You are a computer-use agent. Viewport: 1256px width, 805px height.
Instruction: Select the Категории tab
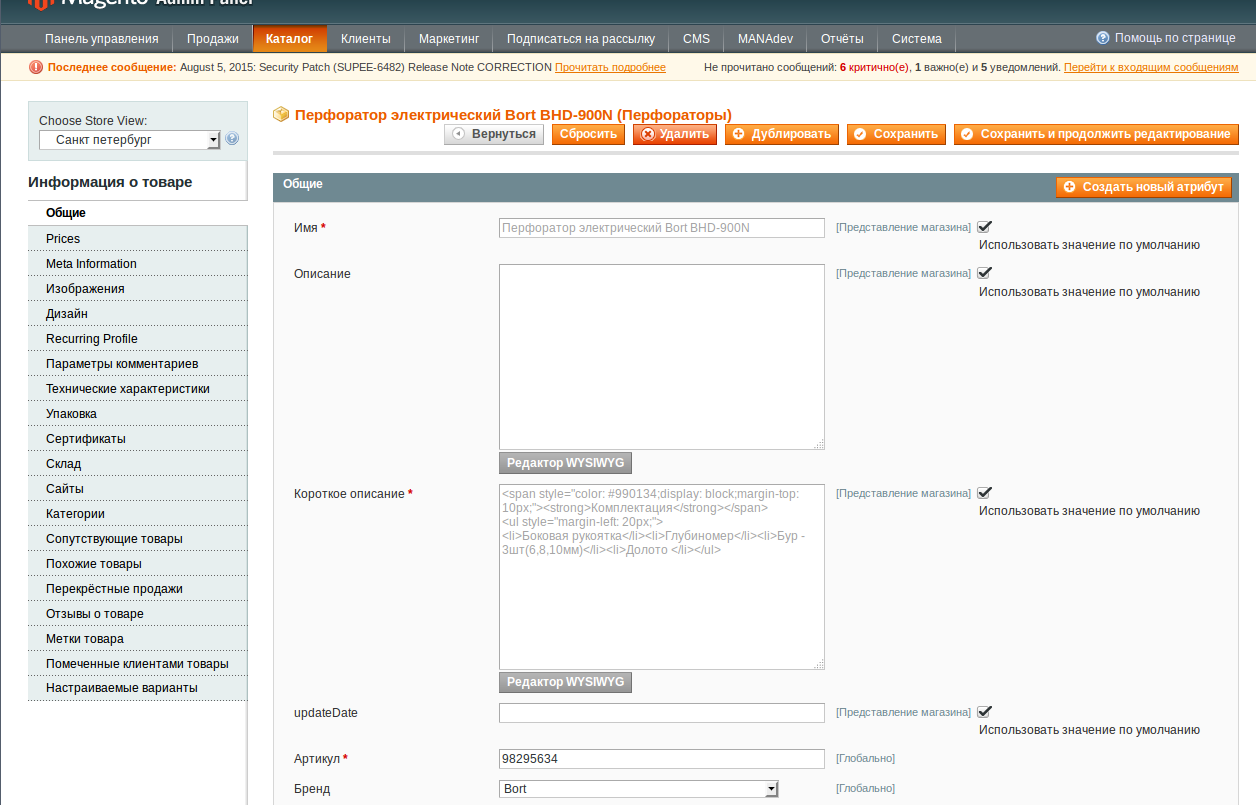(x=137, y=513)
